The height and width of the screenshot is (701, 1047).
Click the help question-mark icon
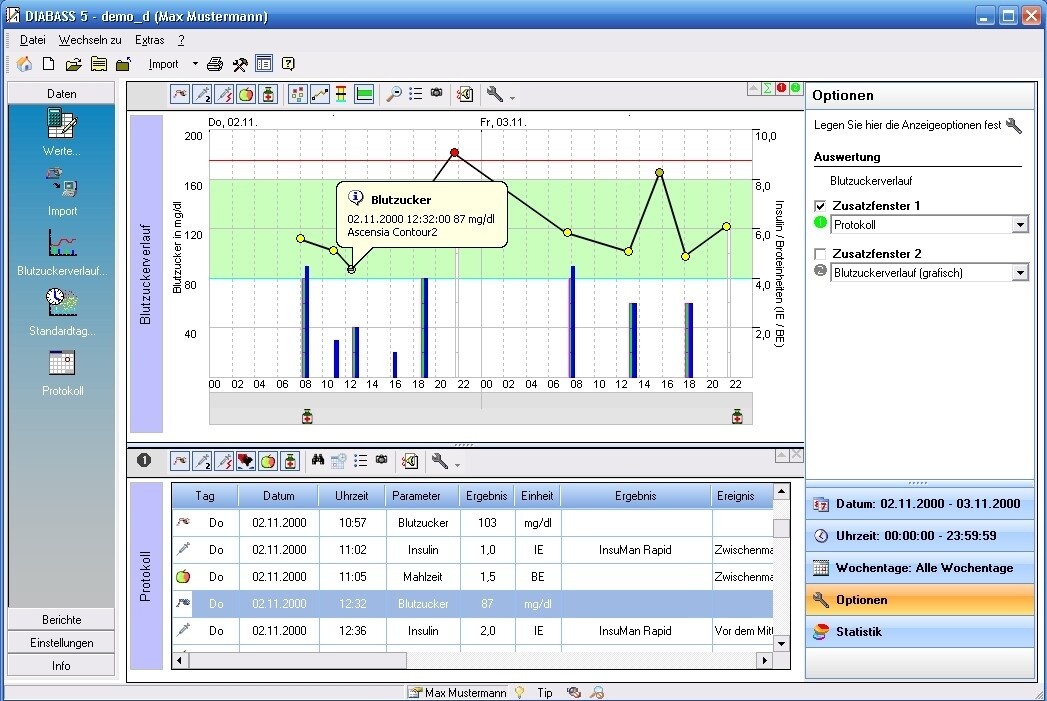(288, 64)
